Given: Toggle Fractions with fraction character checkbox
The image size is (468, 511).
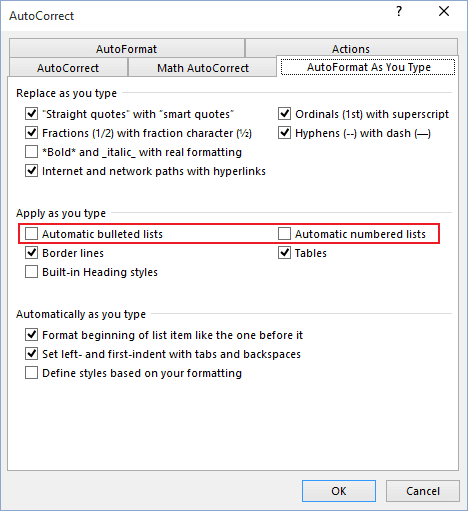Looking at the screenshot, I should [32, 133].
